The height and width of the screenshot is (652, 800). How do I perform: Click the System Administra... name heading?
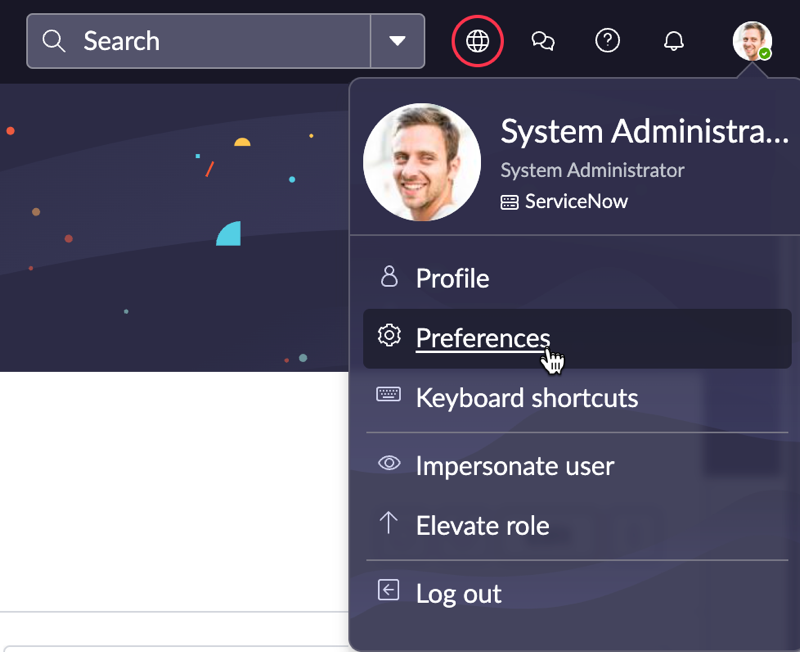pyautogui.click(x=644, y=132)
